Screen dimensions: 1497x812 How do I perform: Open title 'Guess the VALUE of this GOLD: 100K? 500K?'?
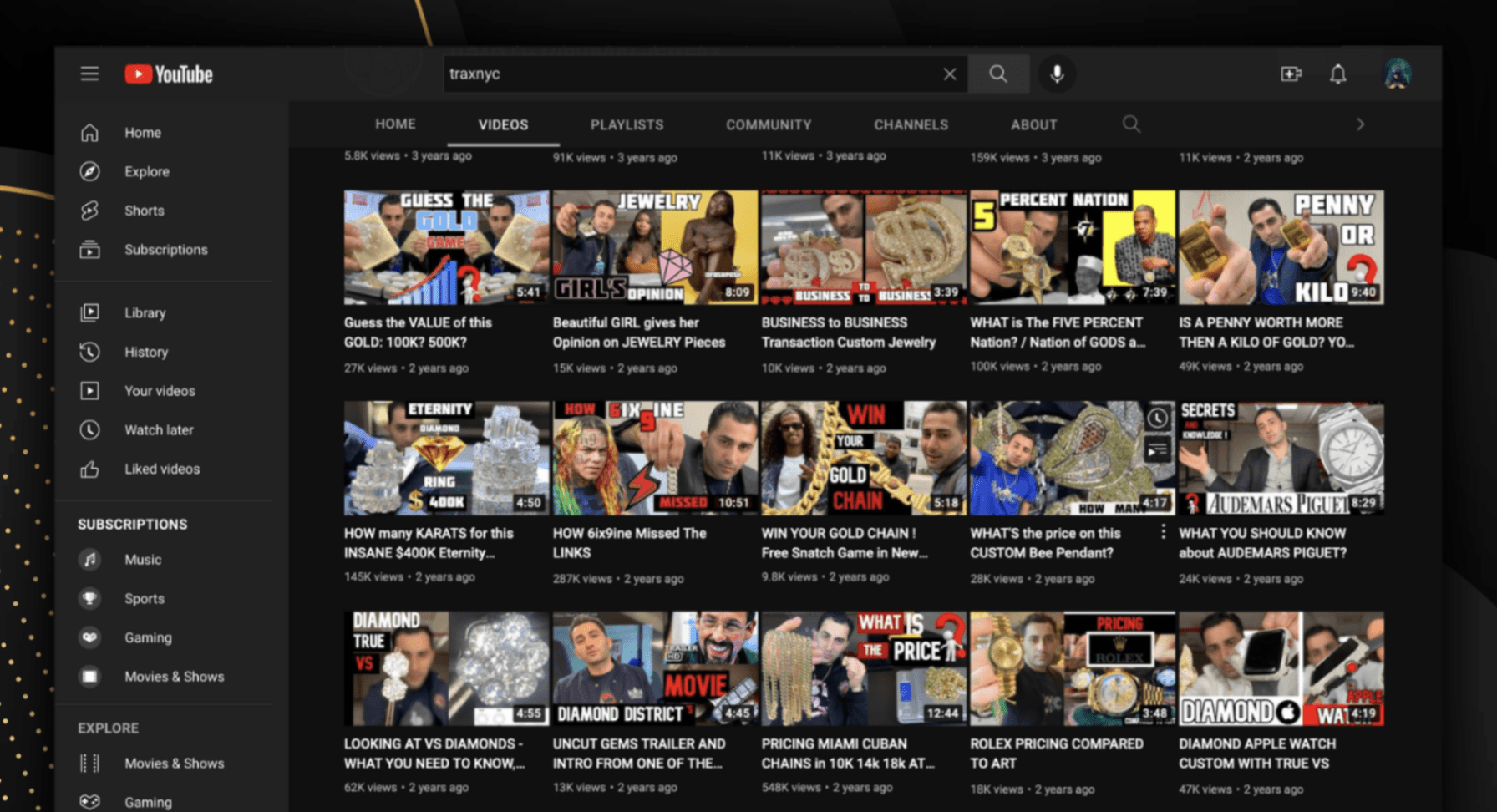[418, 332]
